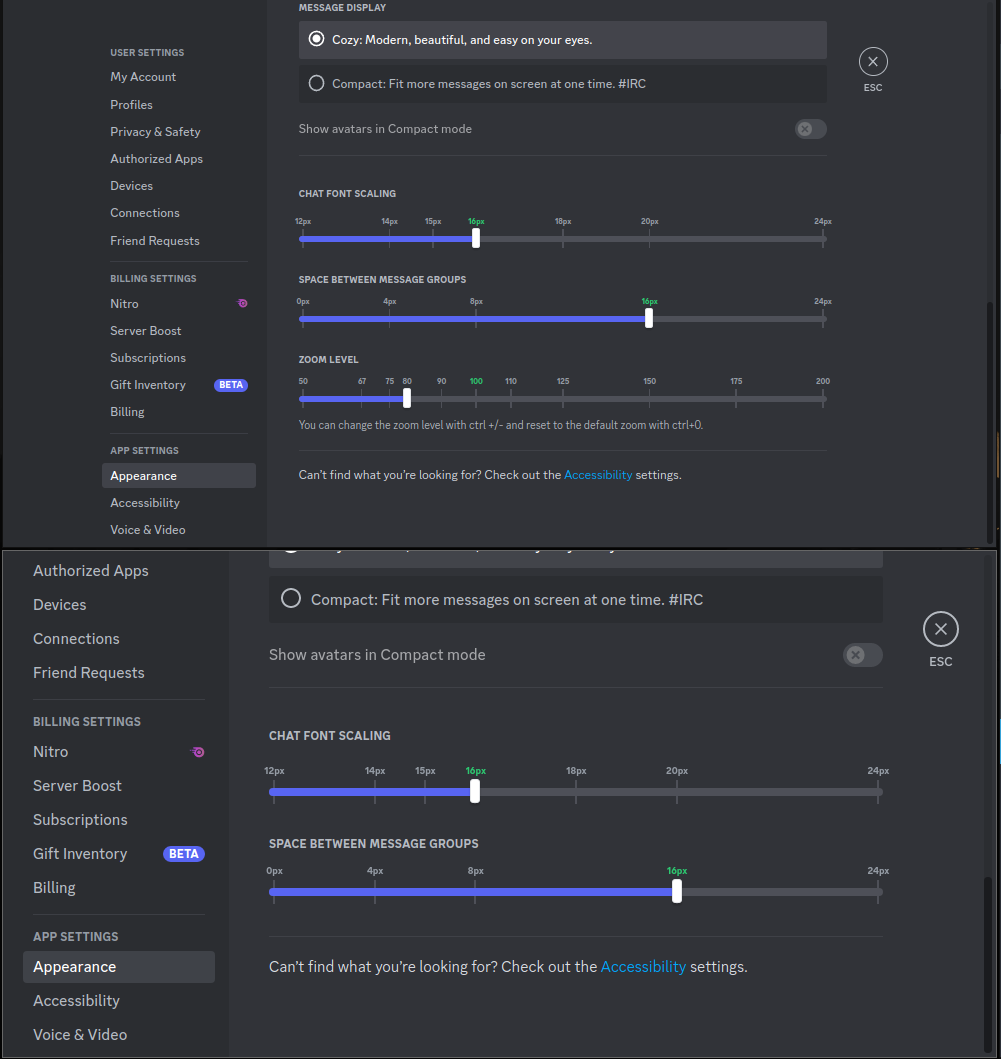Image resolution: width=1001 pixels, height=1059 pixels.
Task: Click the upper window's vertical scrollbar
Action: click(990, 422)
